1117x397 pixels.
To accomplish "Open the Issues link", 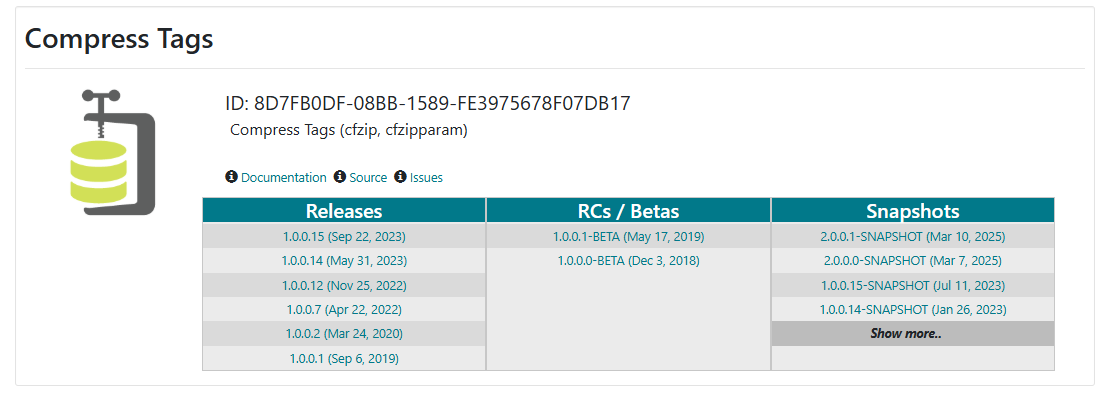I will [x=426, y=177].
